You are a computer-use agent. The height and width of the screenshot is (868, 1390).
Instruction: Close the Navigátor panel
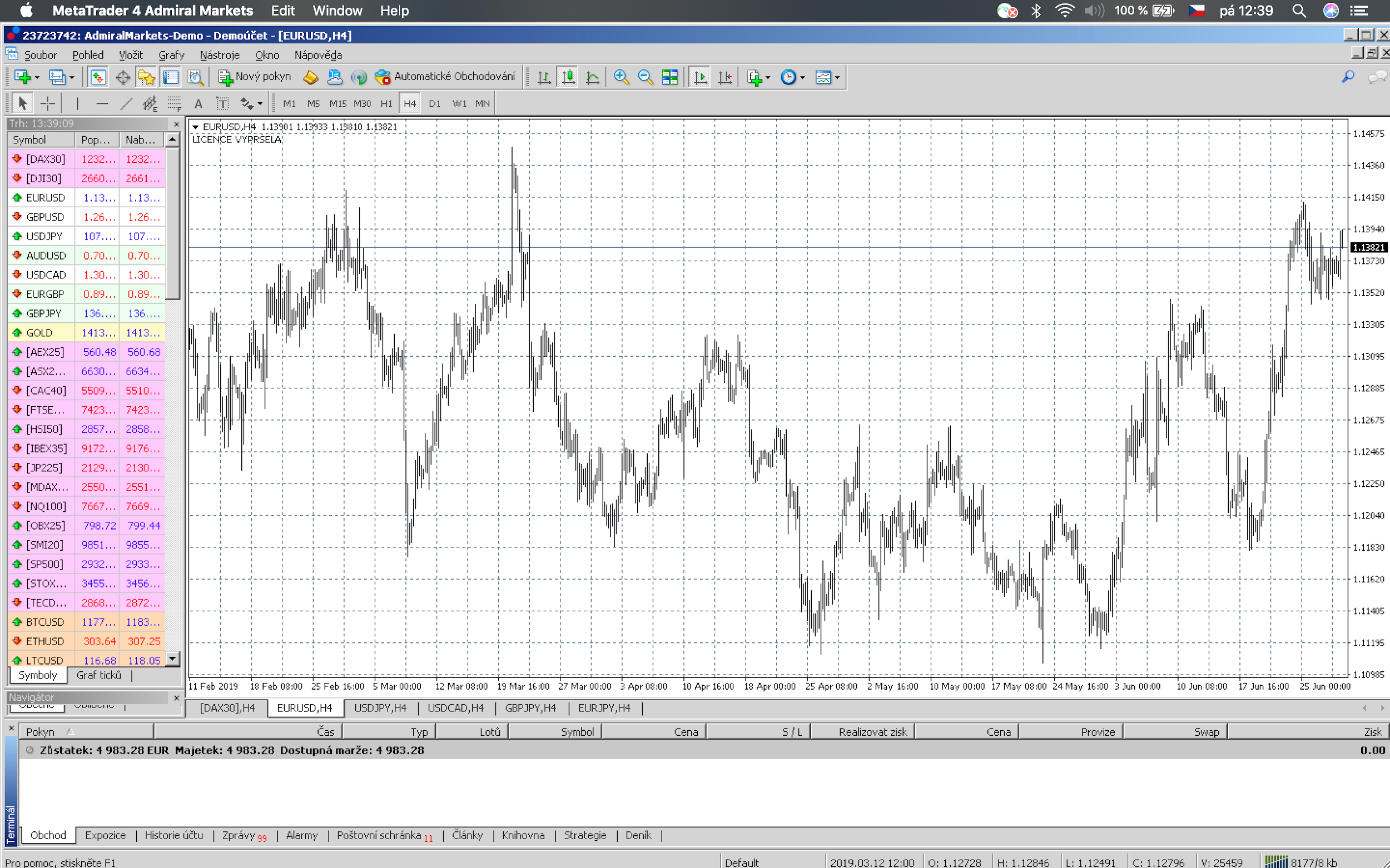(x=176, y=698)
